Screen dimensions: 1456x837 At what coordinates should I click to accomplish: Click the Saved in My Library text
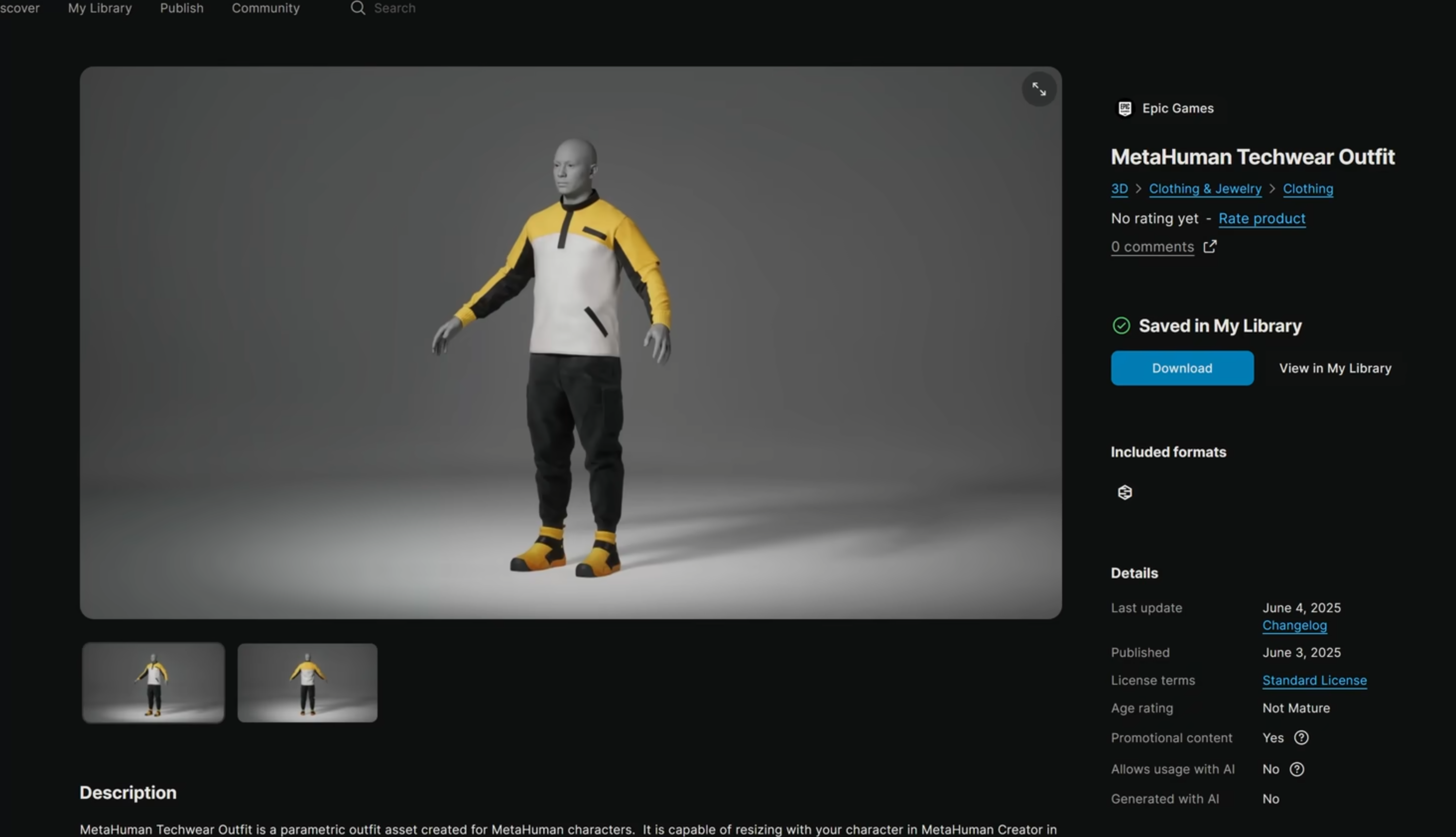pyautogui.click(x=1220, y=326)
